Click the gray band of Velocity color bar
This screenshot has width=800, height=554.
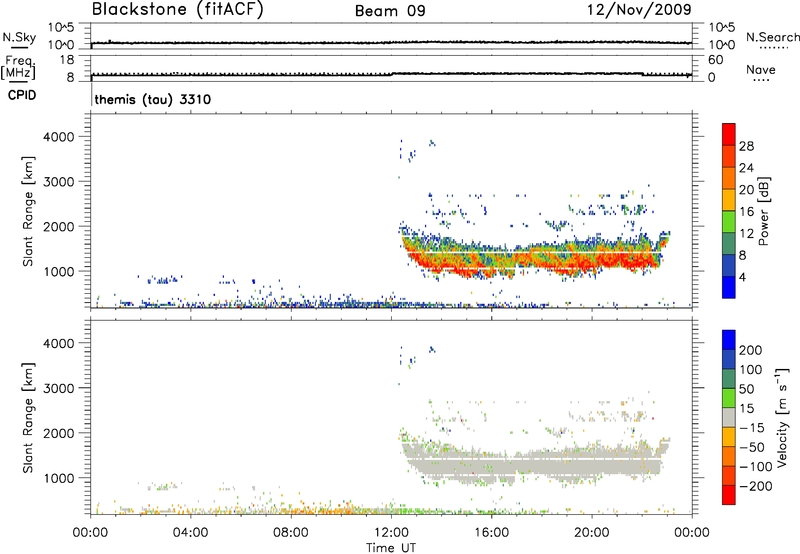click(729, 417)
